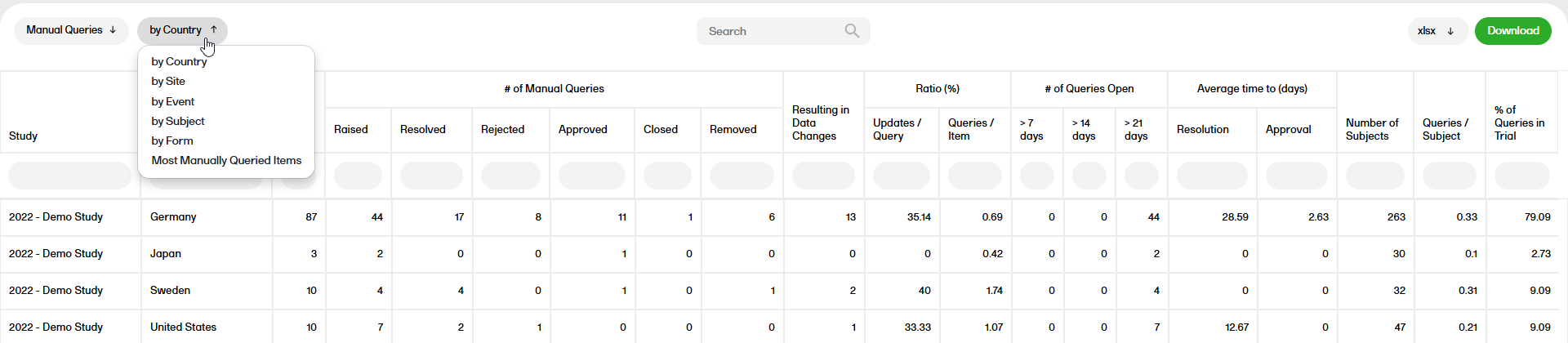Click filter under Number of Subjects
The height and width of the screenshot is (343, 1568).
1374,176
